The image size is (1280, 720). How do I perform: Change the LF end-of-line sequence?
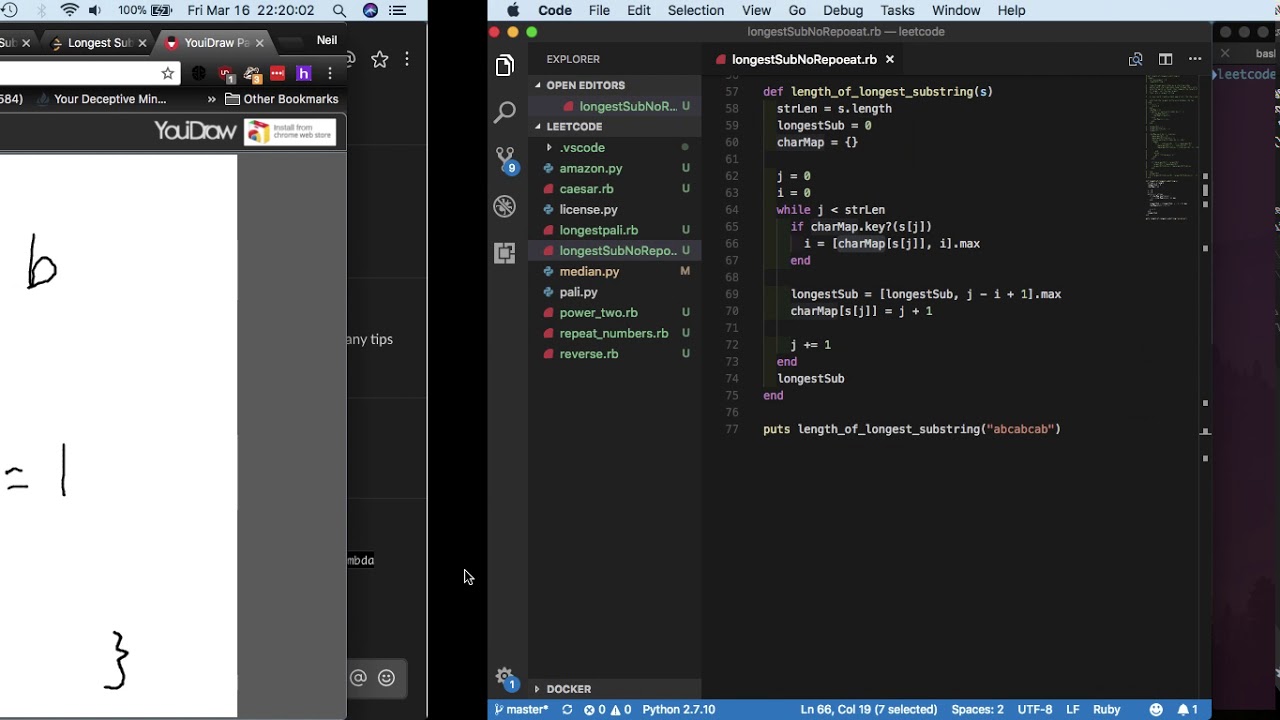click(1073, 710)
